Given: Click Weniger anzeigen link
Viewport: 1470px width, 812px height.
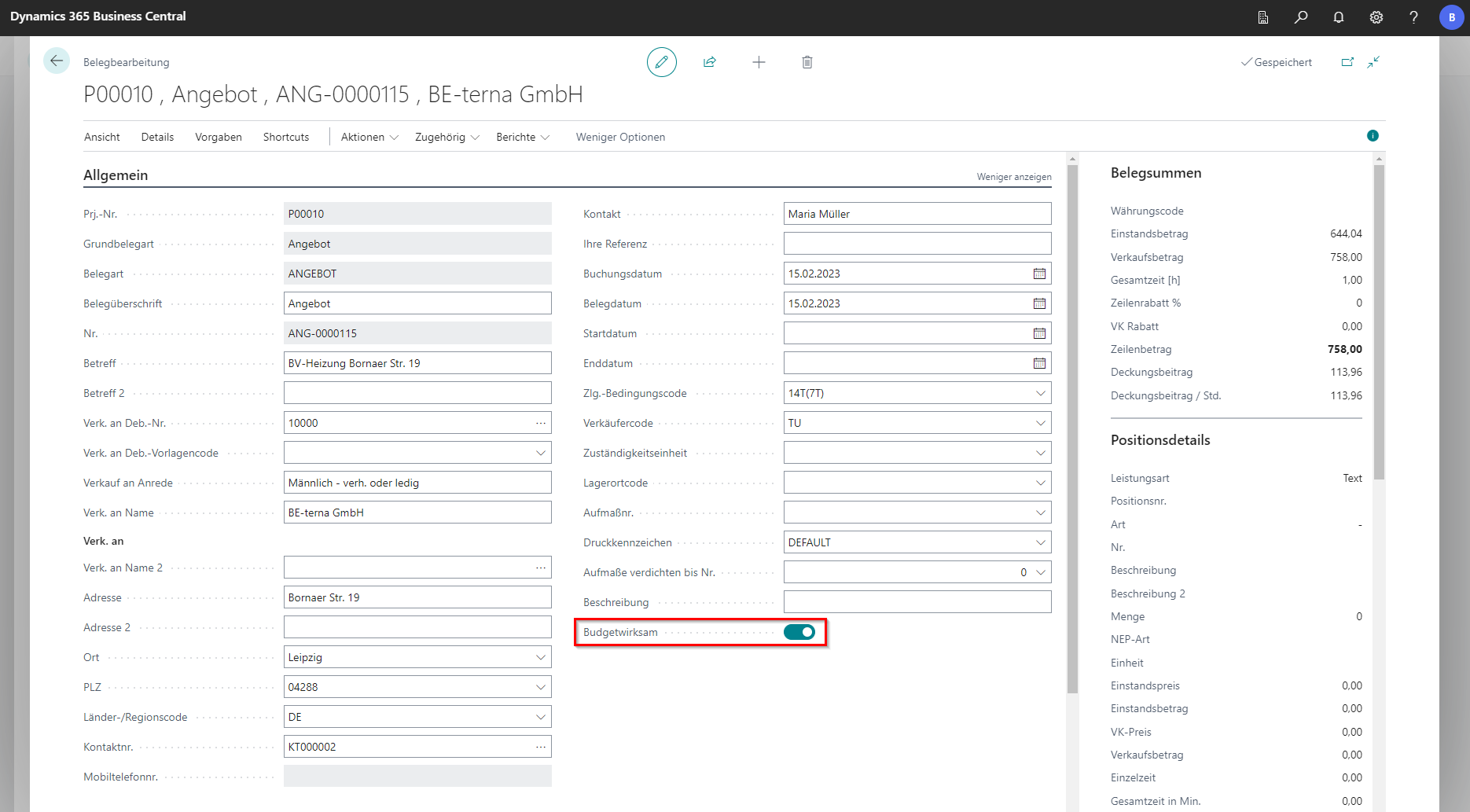Looking at the screenshot, I should tap(1013, 177).
